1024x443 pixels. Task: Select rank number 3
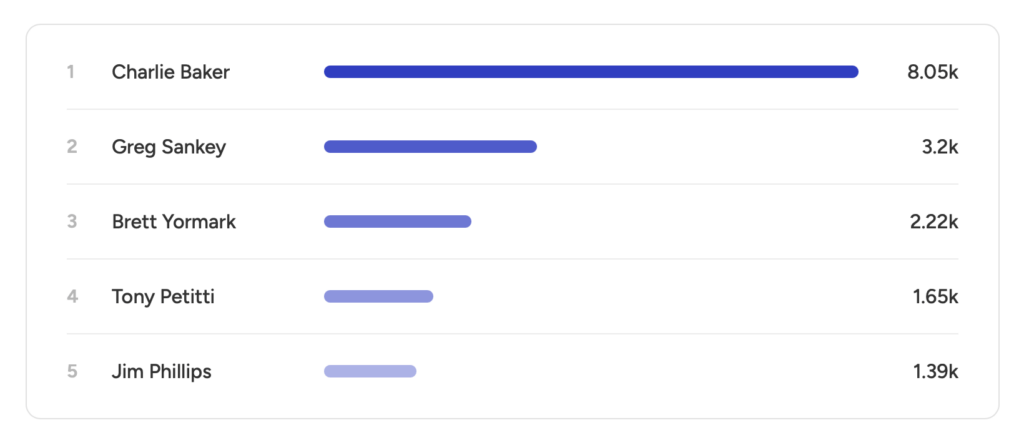point(72,222)
